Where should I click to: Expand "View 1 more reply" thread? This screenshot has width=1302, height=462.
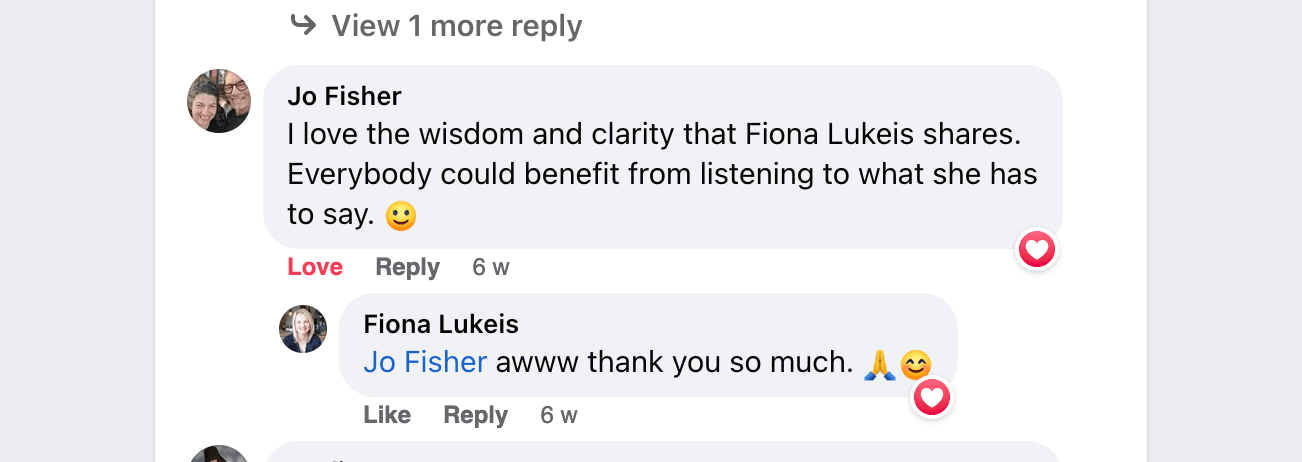(456, 26)
